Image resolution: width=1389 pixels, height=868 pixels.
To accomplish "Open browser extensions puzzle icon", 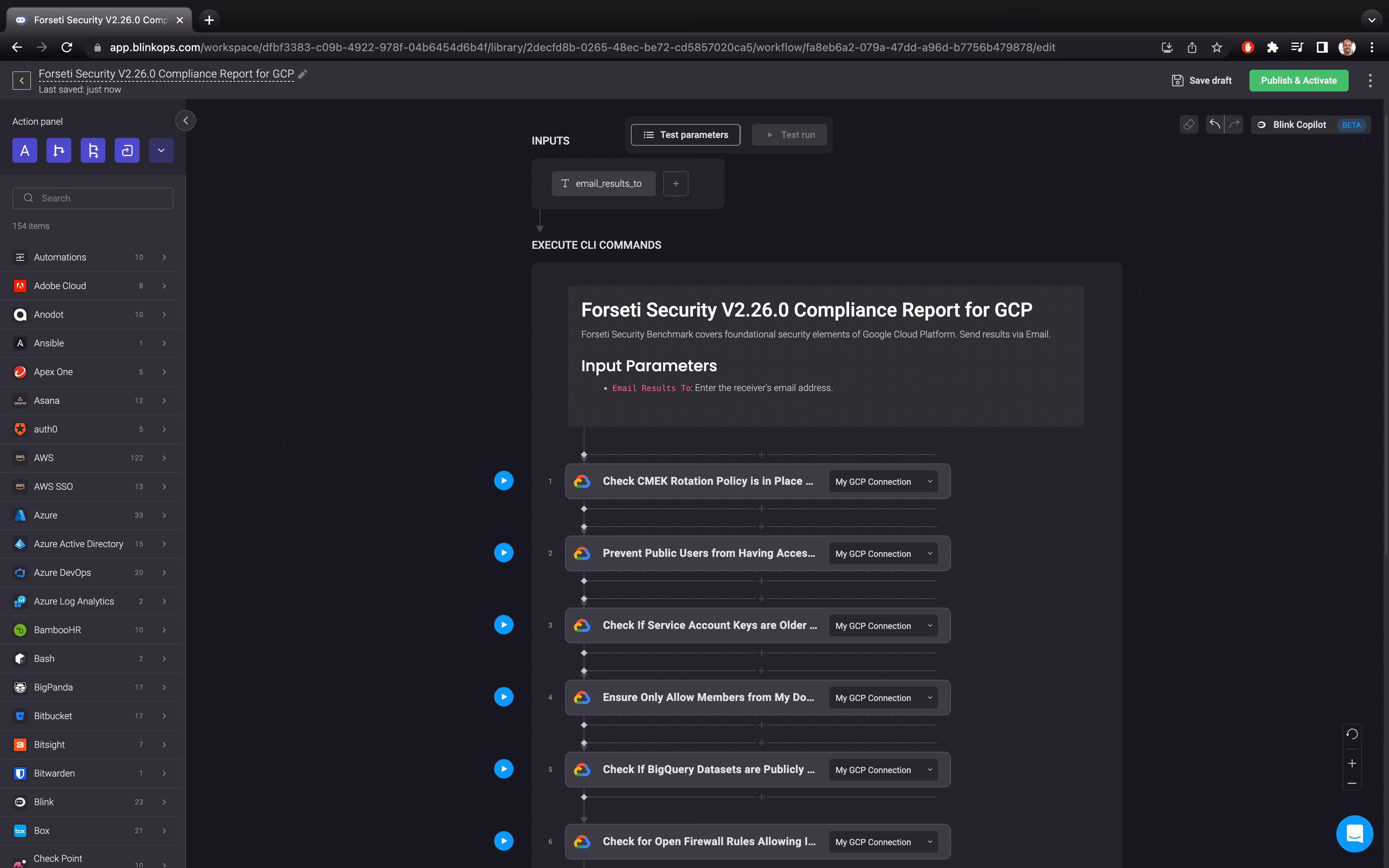I will click(x=1272, y=47).
